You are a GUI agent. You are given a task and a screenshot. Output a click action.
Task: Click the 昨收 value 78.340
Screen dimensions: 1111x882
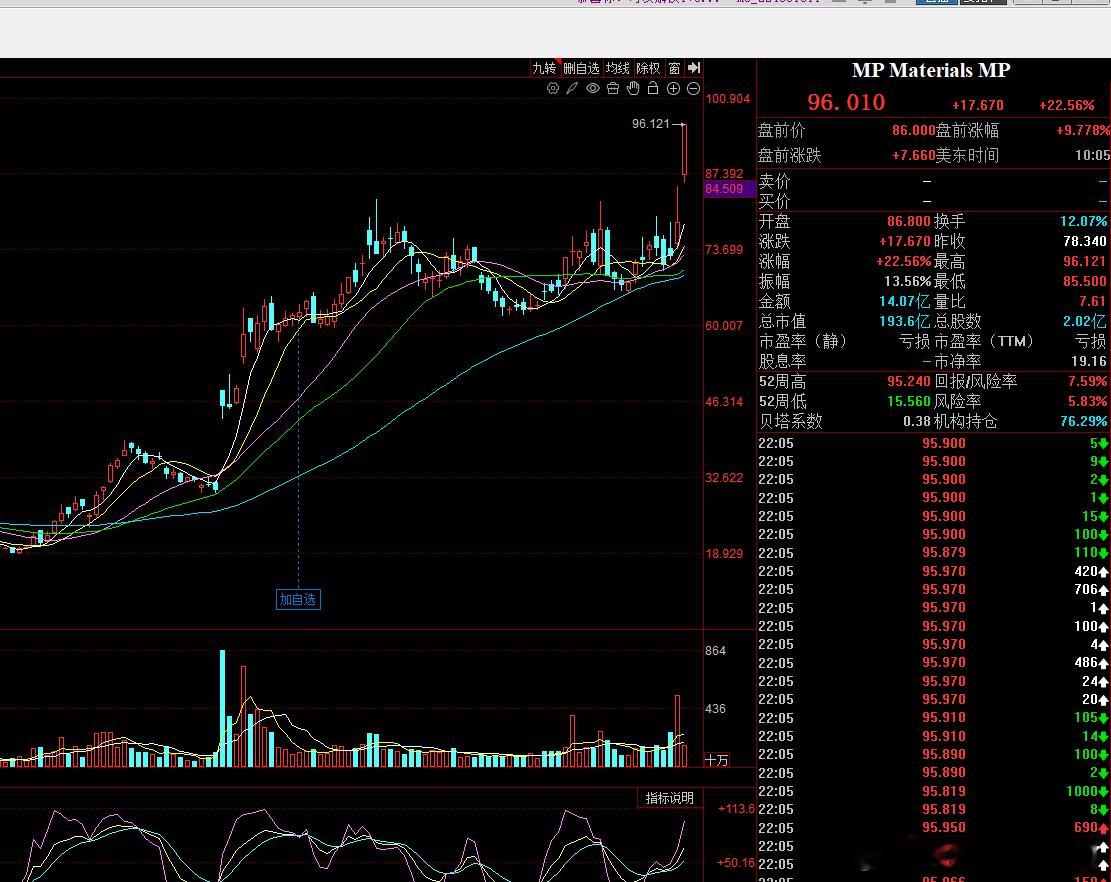[1085, 242]
